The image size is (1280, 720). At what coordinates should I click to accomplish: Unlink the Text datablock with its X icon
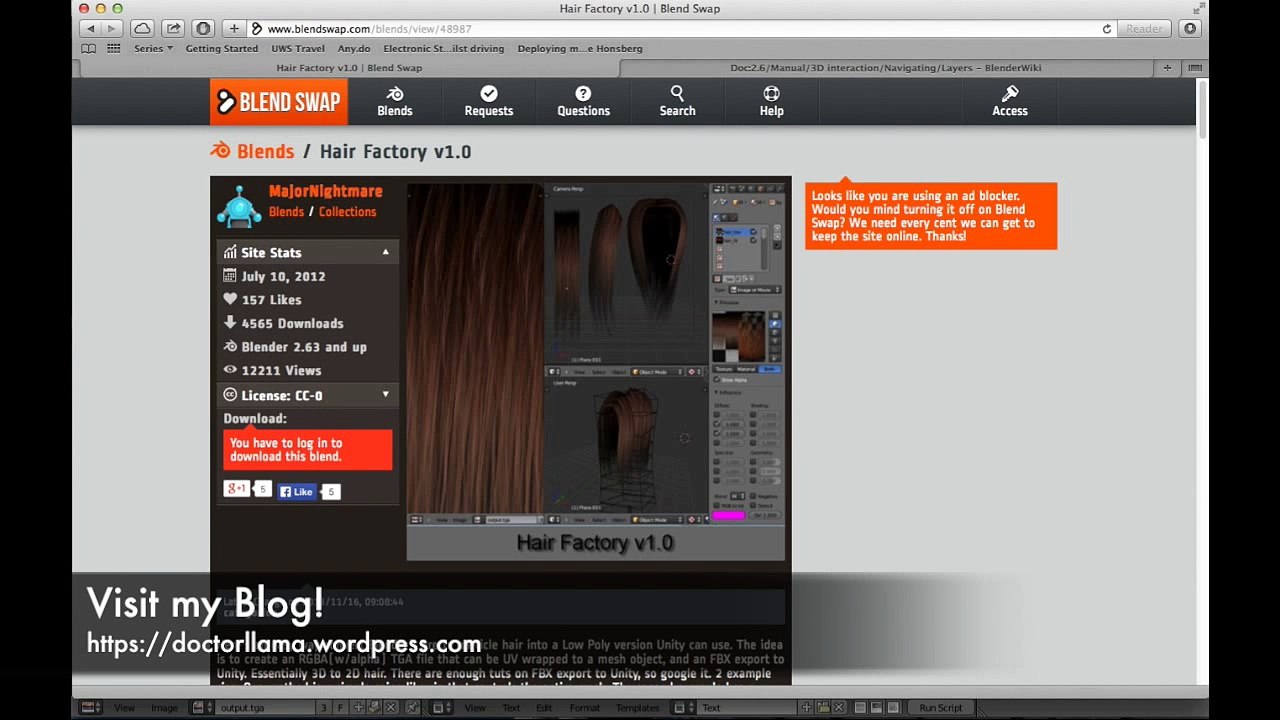pos(839,707)
